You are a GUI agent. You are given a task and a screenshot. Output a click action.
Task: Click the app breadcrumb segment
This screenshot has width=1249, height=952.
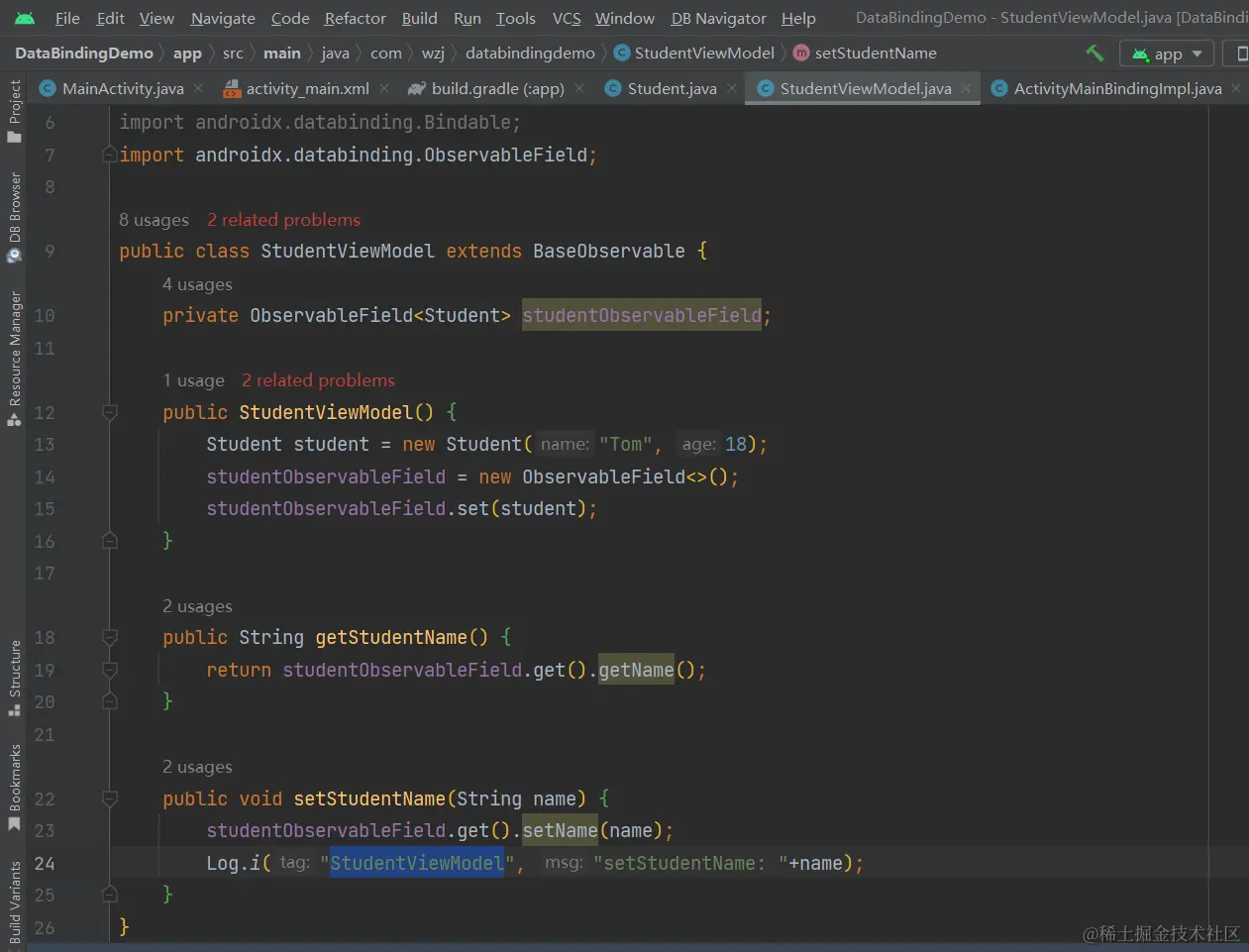(187, 53)
